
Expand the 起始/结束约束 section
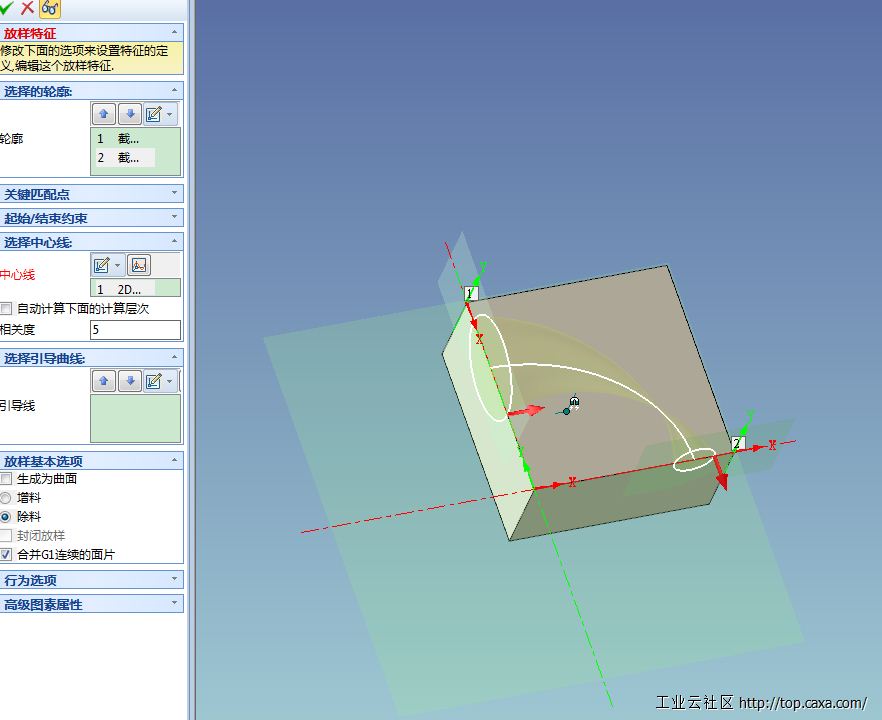pyautogui.click(x=92, y=218)
